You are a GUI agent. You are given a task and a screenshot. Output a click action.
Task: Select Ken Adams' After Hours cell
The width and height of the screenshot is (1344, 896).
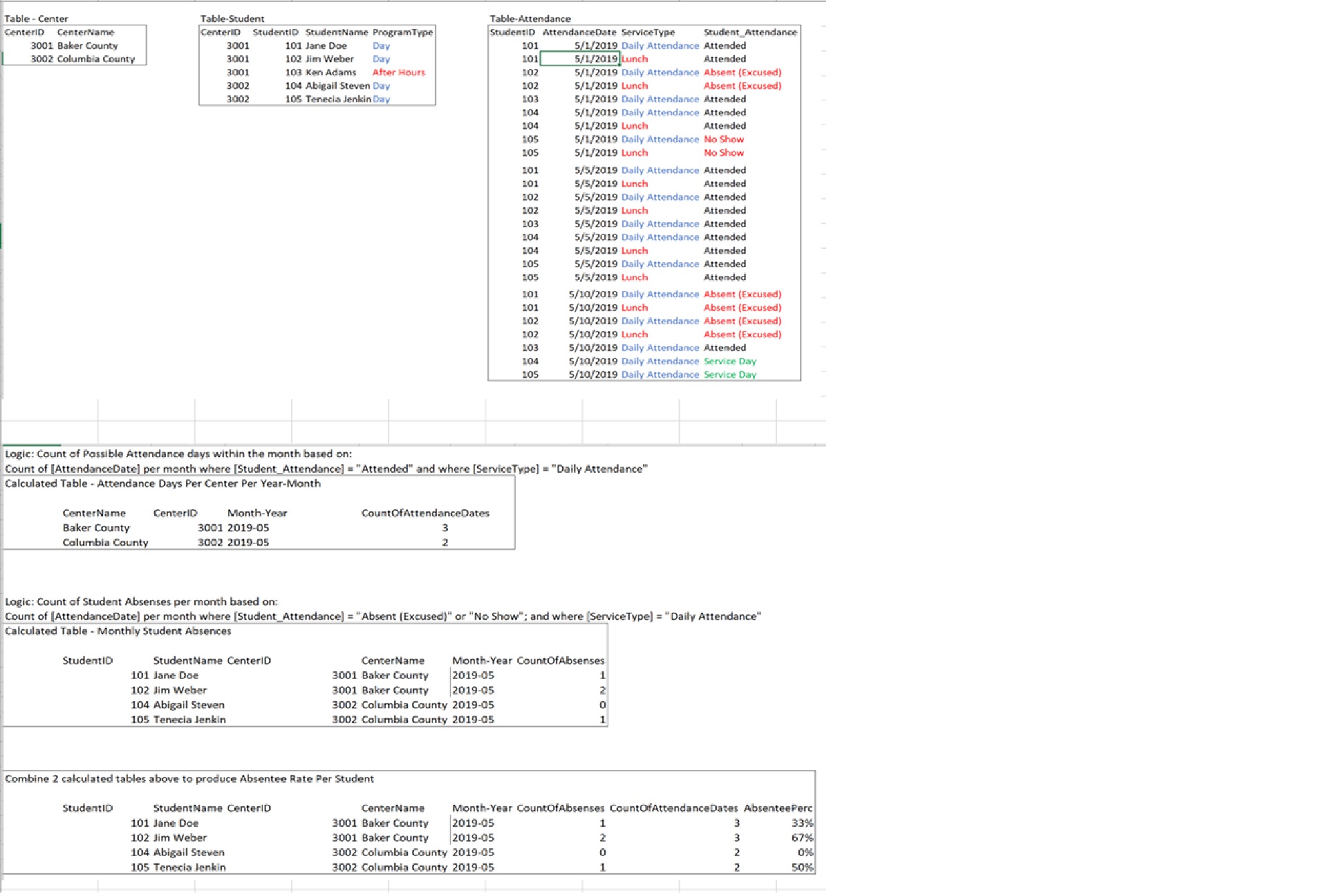(x=399, y=72)
